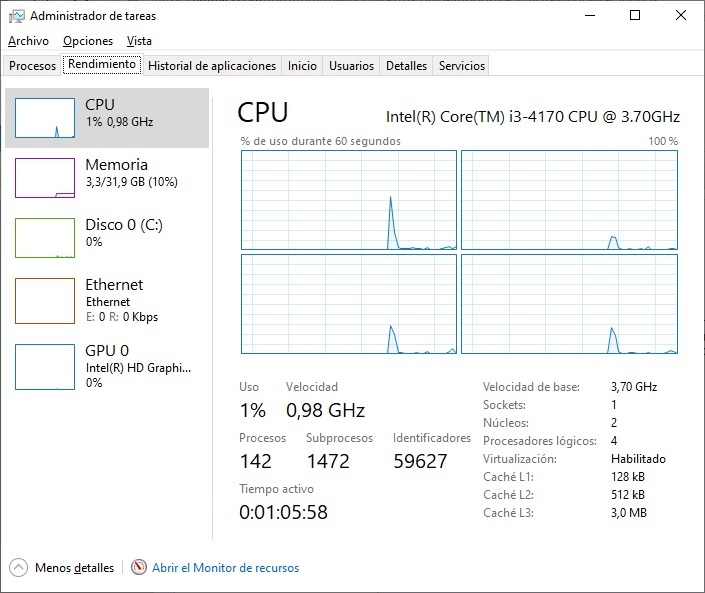
Task: Switch to the Historial de aplicaciones tab
Action: [x=212, y=66]
